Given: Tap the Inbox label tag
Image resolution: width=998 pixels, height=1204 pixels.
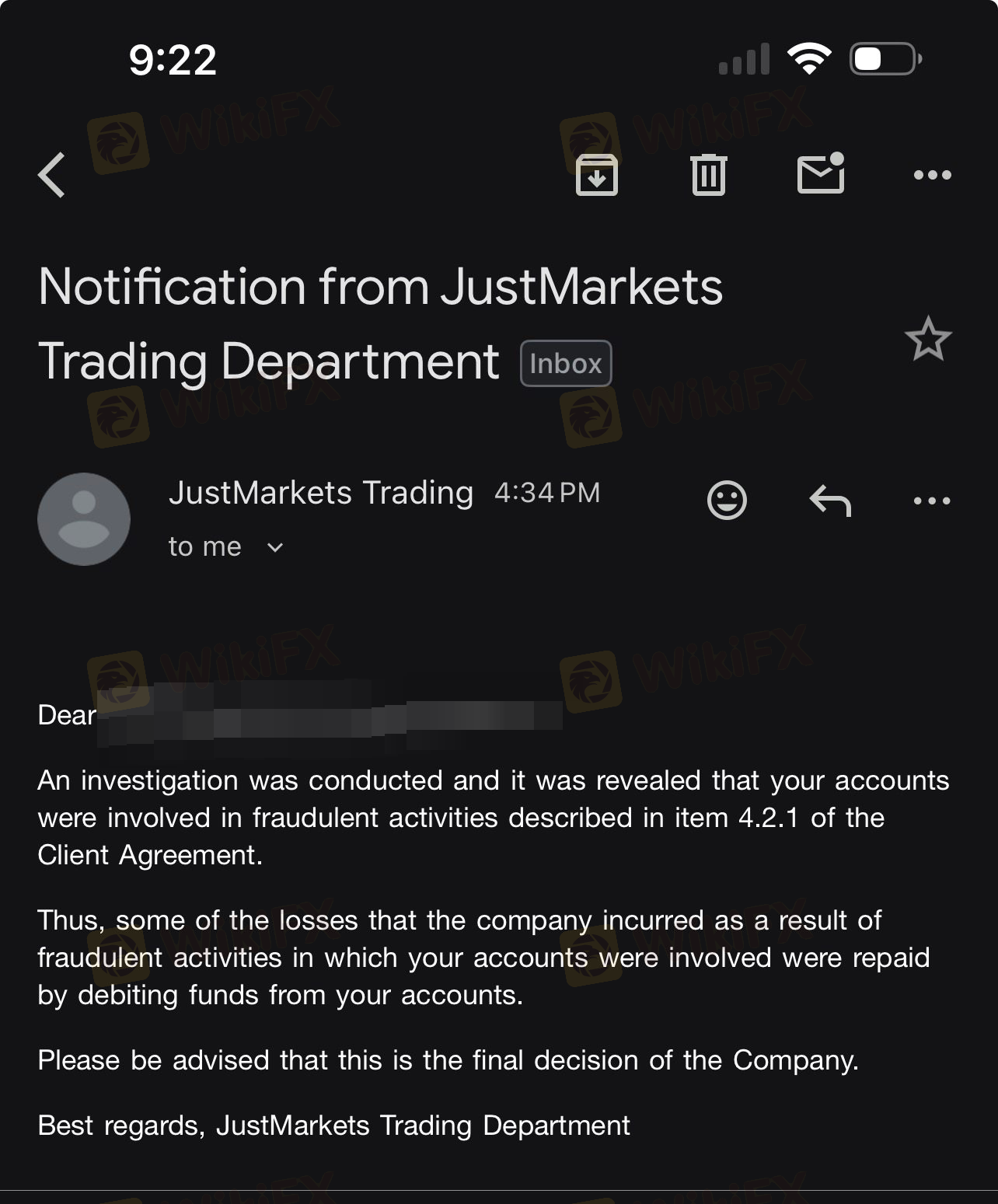Looking at the screenshot, I should pos(566,364).
